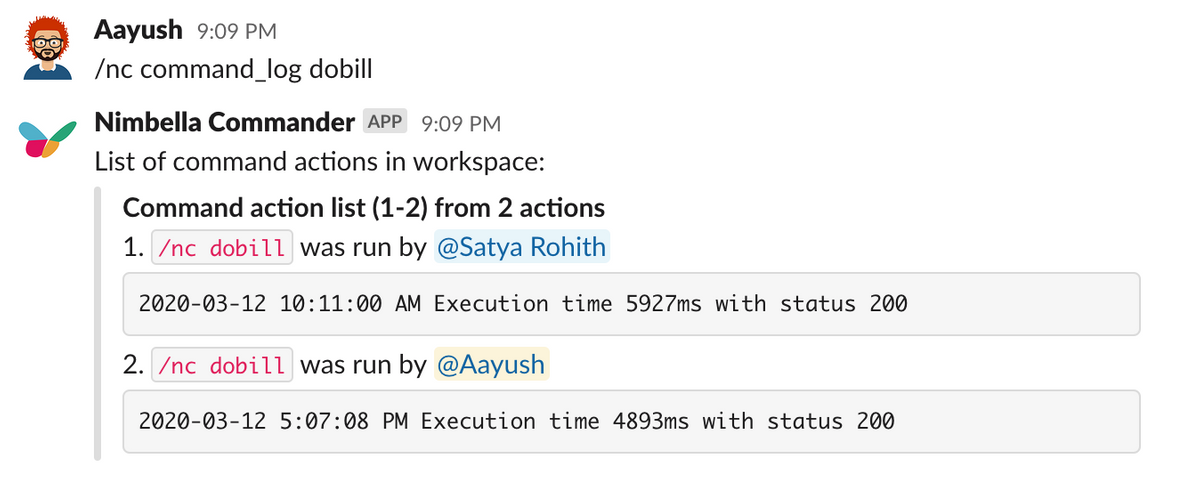
Task: Select the @Satya Rohith mention
Action: point(521,247)
